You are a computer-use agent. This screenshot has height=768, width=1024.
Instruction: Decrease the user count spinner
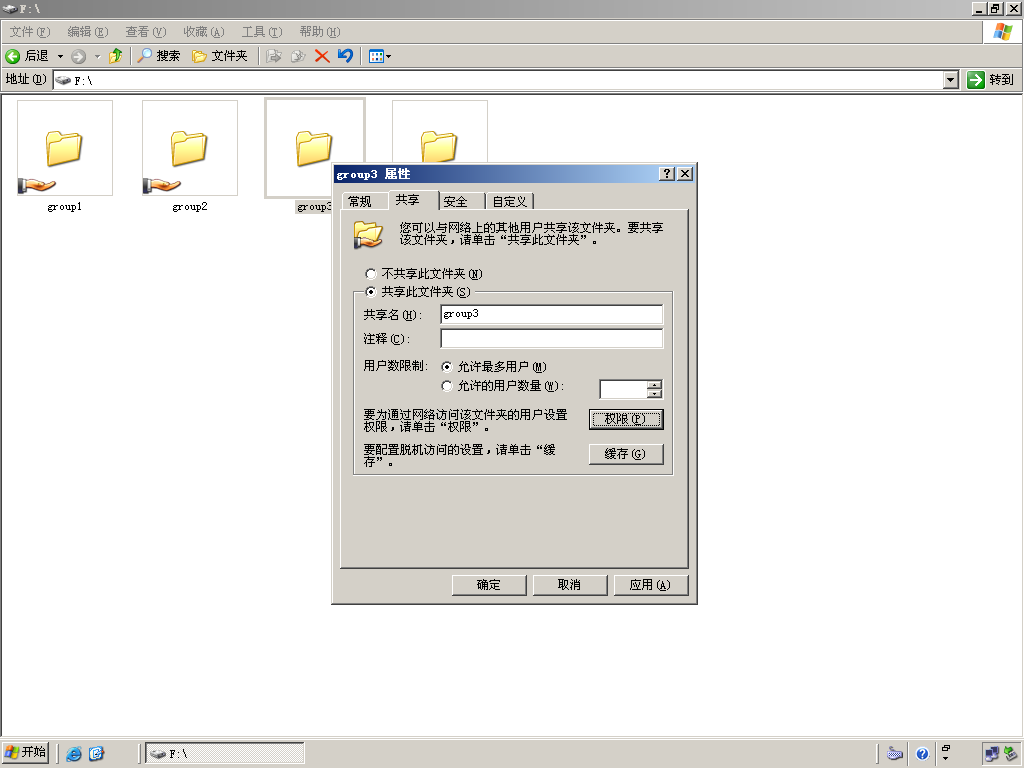pyautogui.click(x=654, y=394)
